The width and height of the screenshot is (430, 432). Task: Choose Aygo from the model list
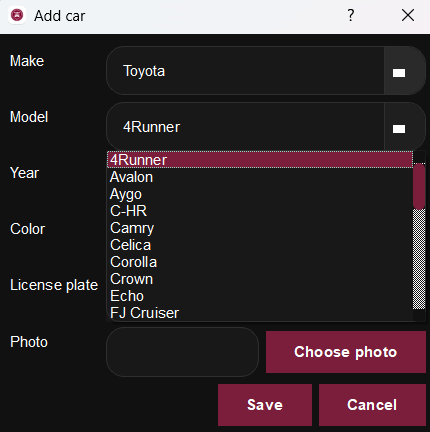point(260,194)
